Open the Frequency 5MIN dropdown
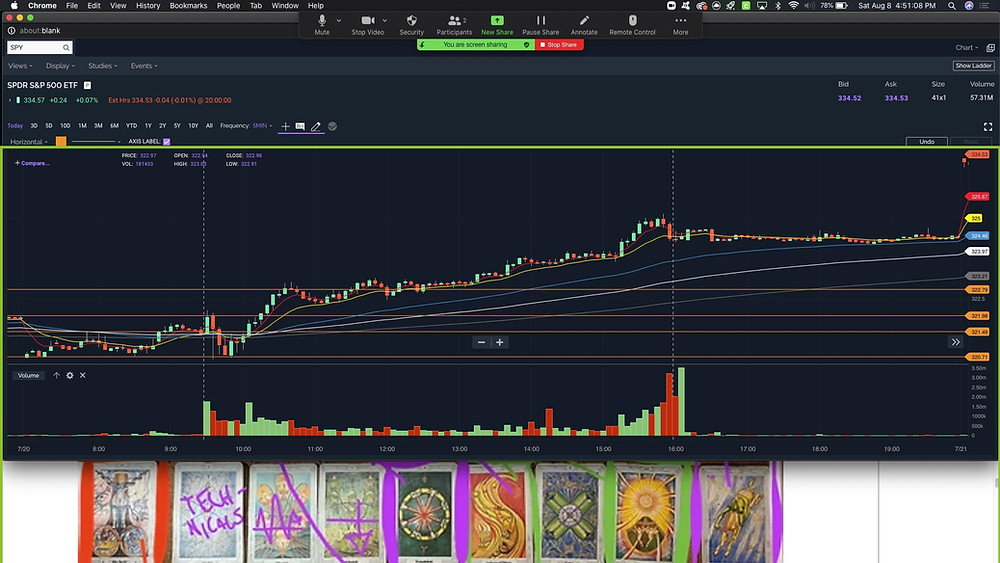Viewport: 1000px width, 563px height. tap(262, 126)
